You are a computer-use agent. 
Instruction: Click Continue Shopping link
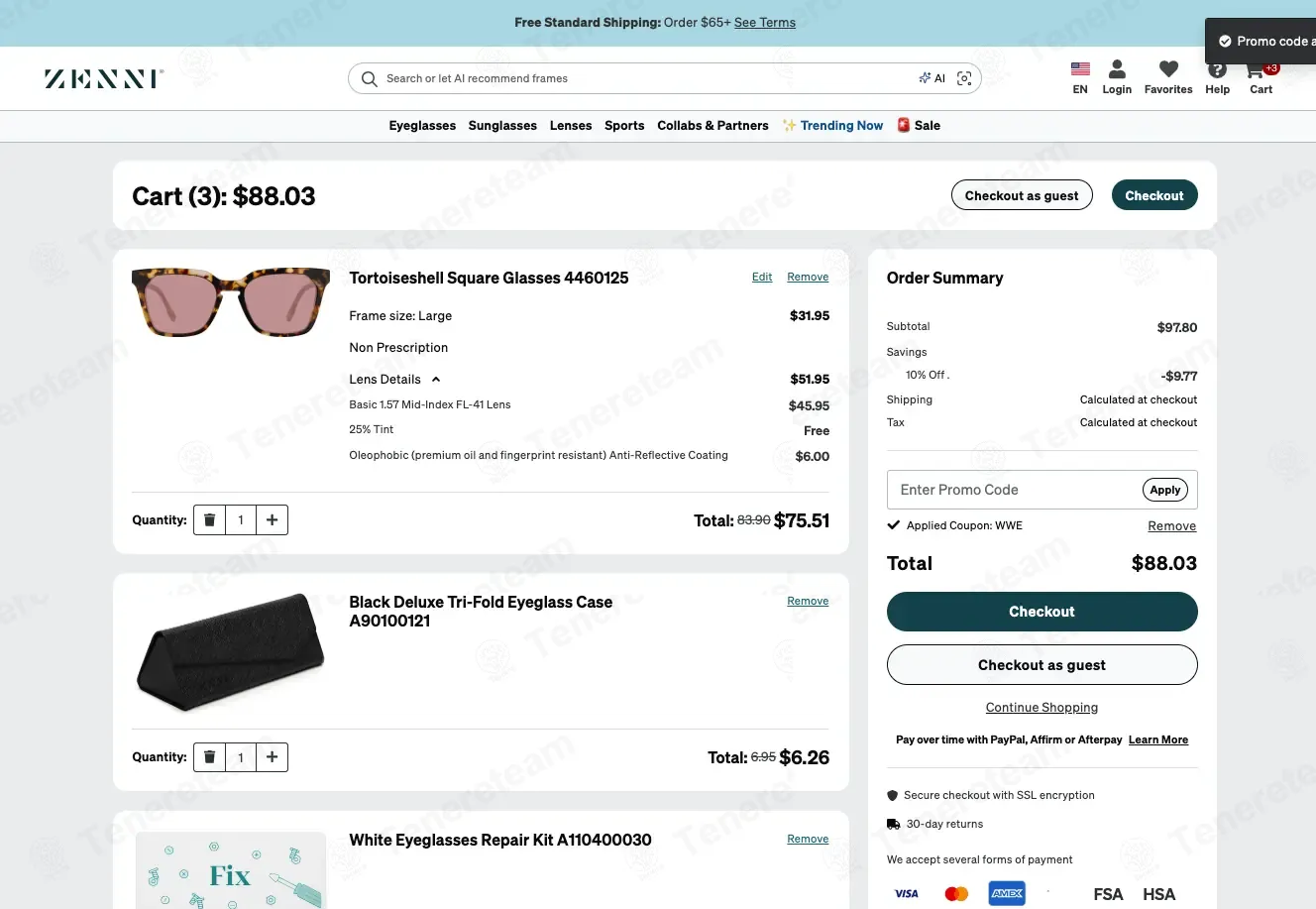(x=1042, y=708)
